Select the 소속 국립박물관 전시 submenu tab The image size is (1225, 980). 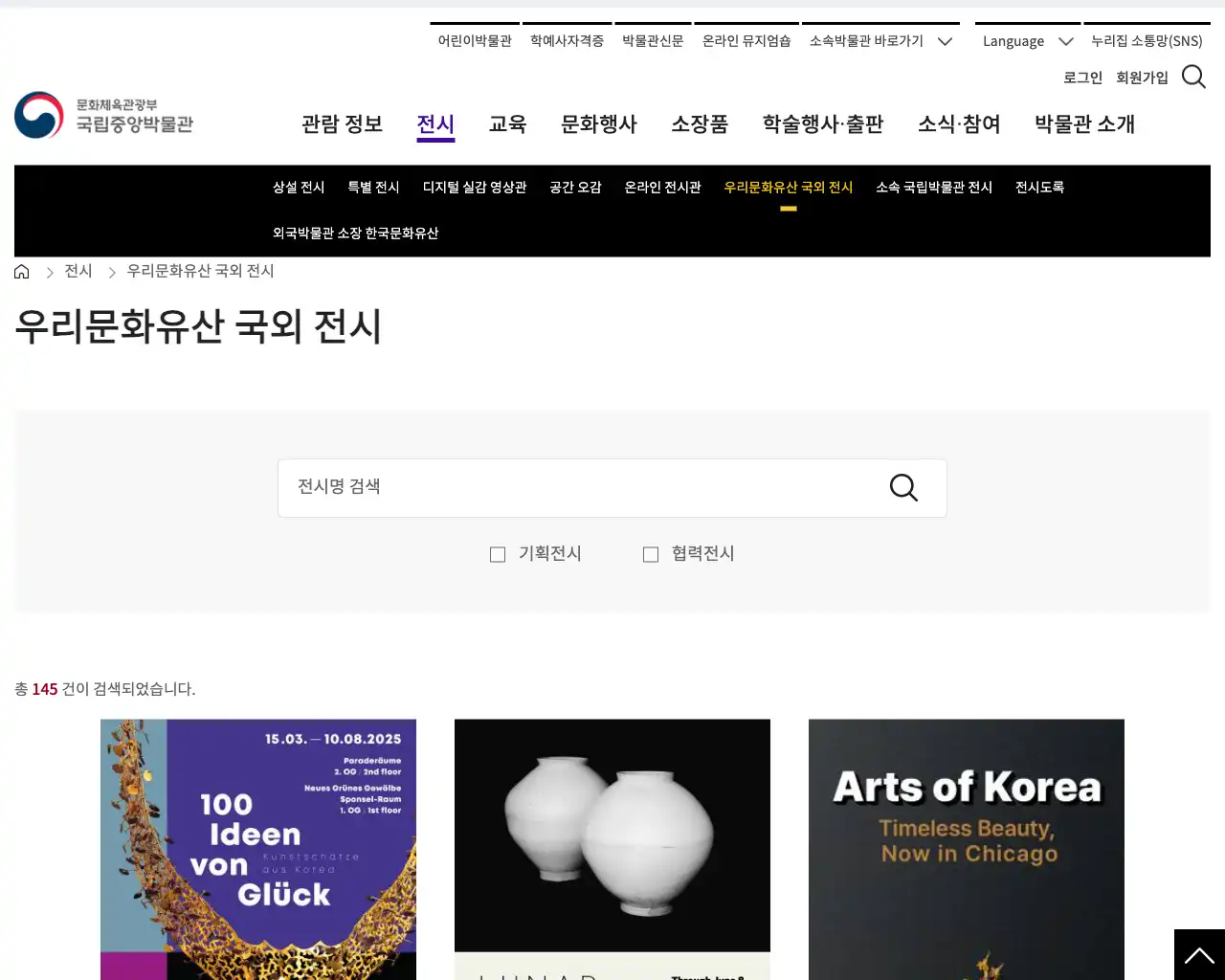(934, 188)
